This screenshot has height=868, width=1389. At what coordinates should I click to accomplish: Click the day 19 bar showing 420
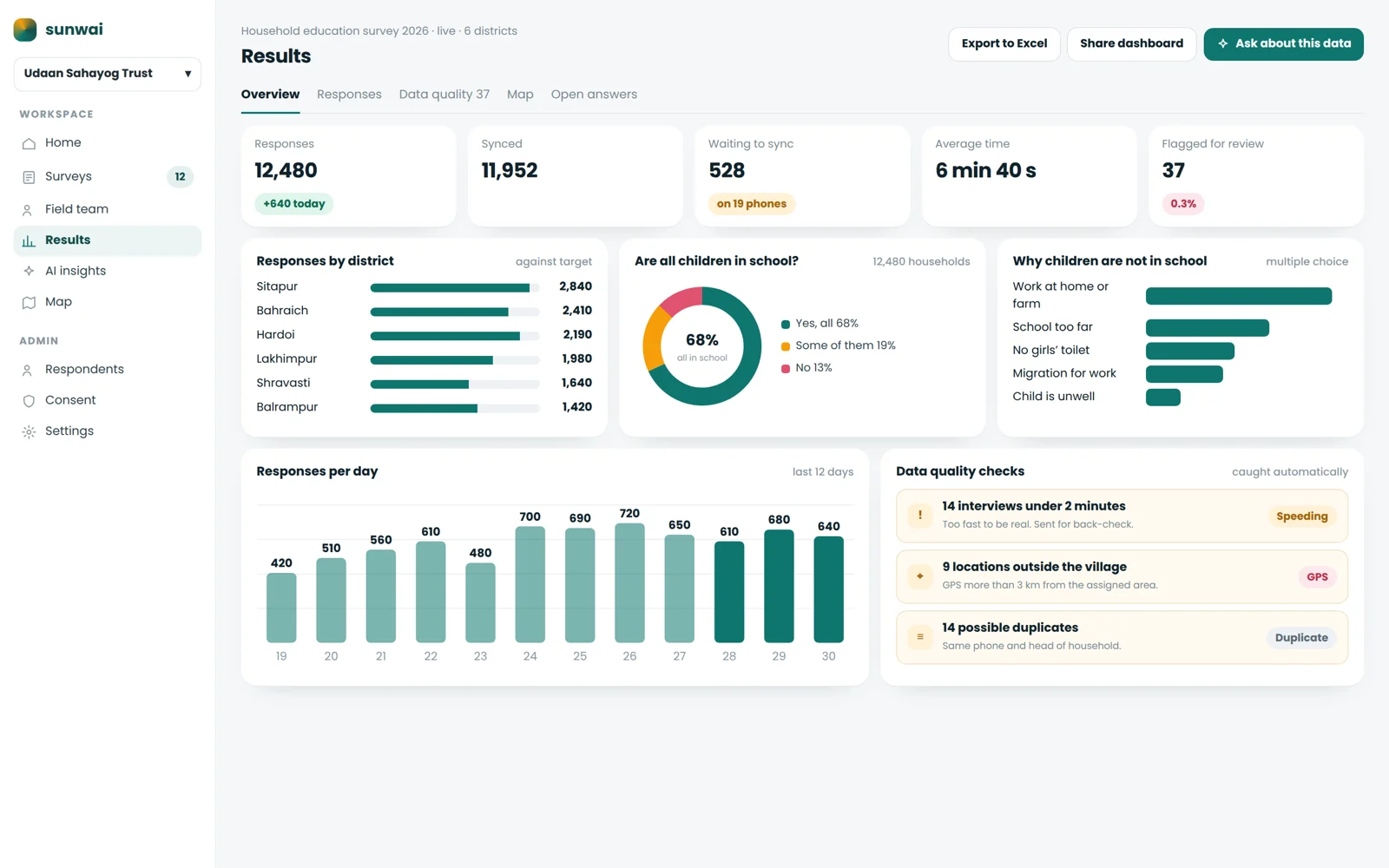click(281, 608)
